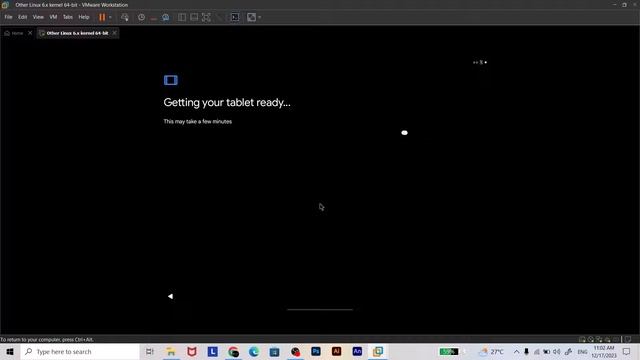
Task: Click the stretch guest display icon
Action: coord(251,17)
